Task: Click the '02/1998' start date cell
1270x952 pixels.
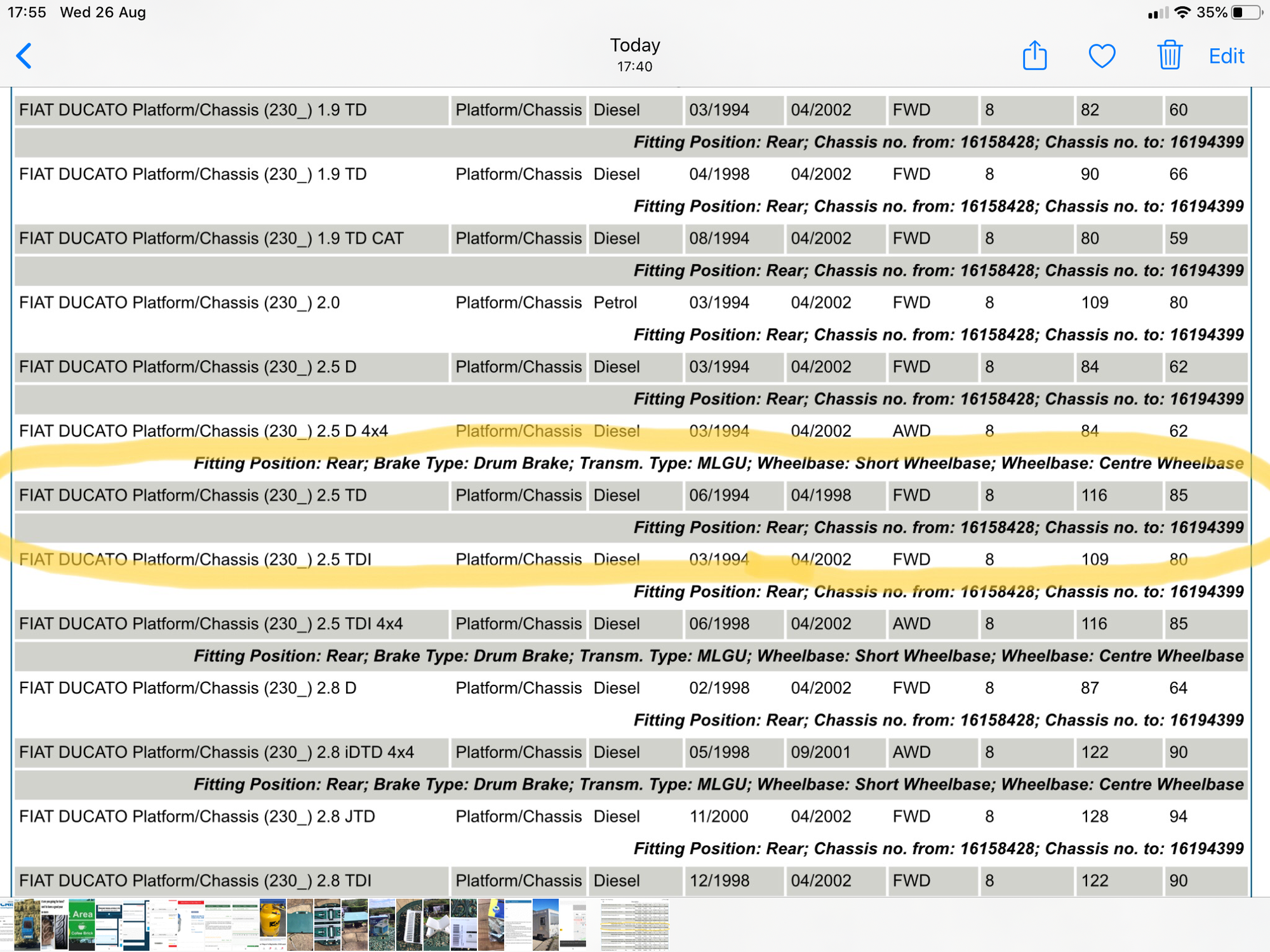Action: point(719,688)
